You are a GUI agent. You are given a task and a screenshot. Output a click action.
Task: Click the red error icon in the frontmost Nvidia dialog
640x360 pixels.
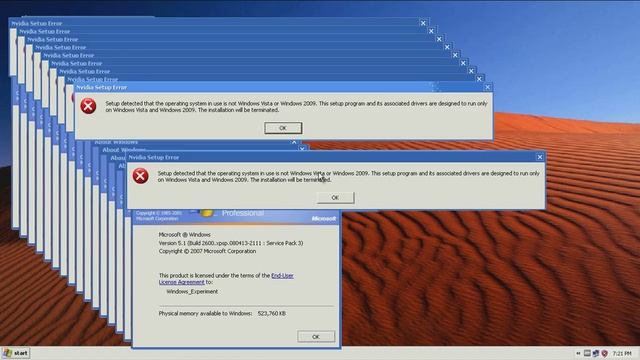pyautogui.click(x=140, y=176)
